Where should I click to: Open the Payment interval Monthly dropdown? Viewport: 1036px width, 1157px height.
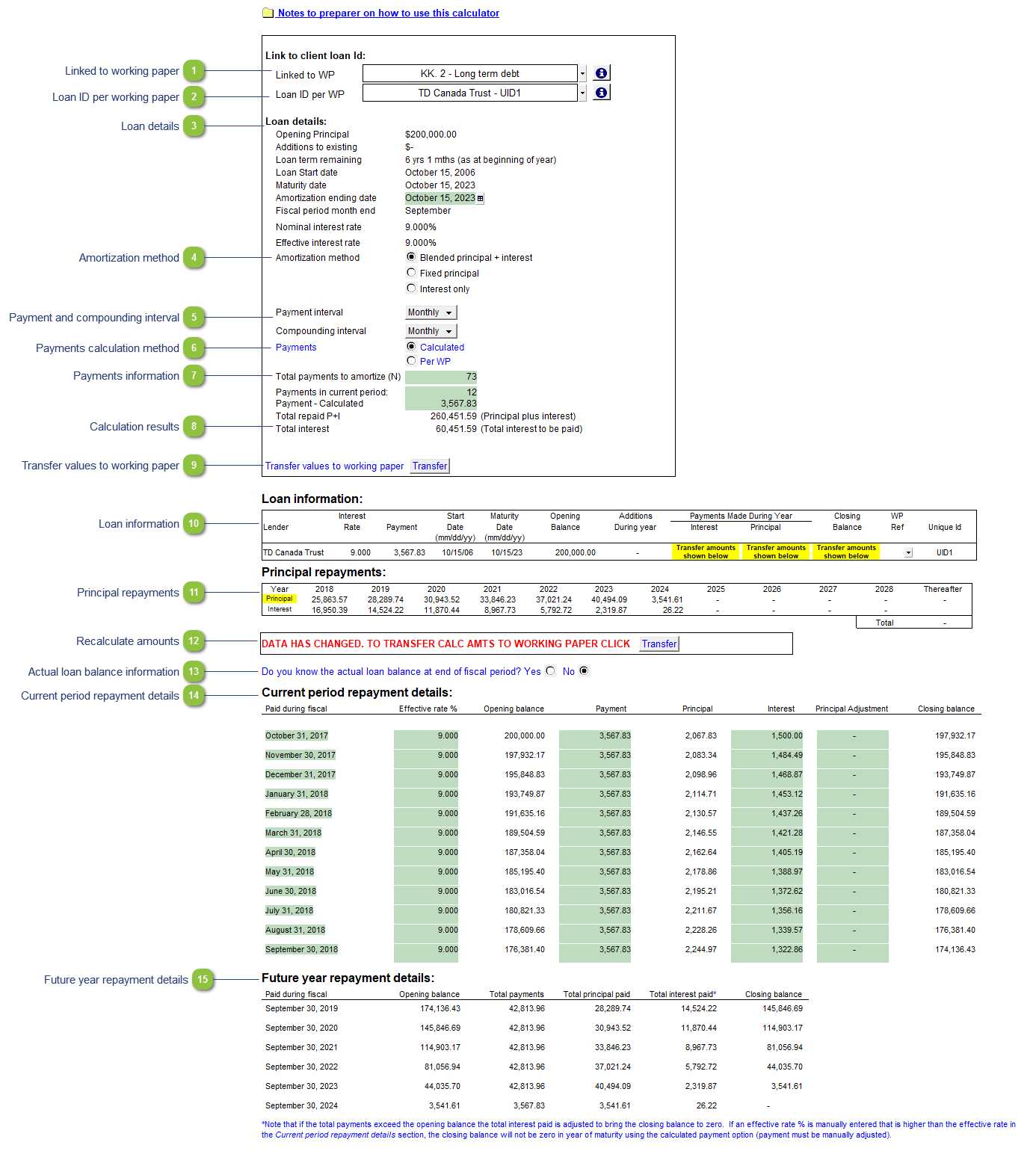click(448, 313)
